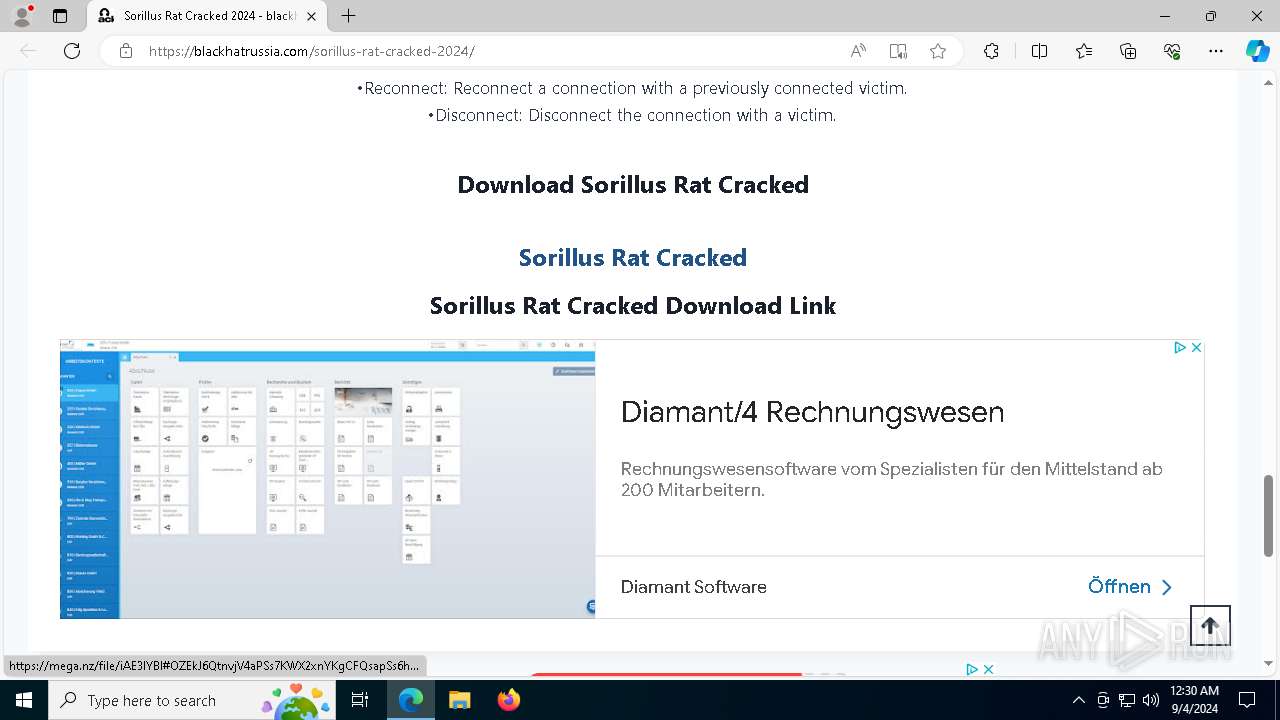
Task: Click the scrollbar down arrow
Action: pos(1268,663)
